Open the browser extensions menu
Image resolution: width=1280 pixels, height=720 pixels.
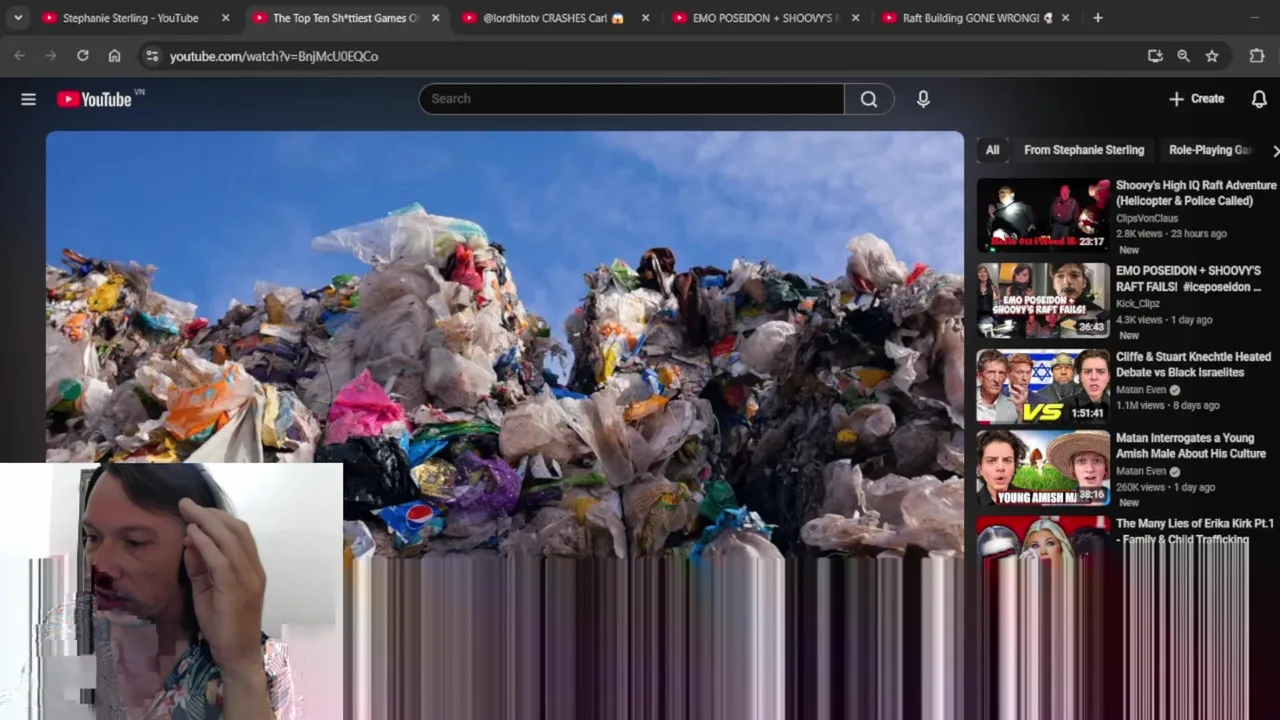point(1257,56)
